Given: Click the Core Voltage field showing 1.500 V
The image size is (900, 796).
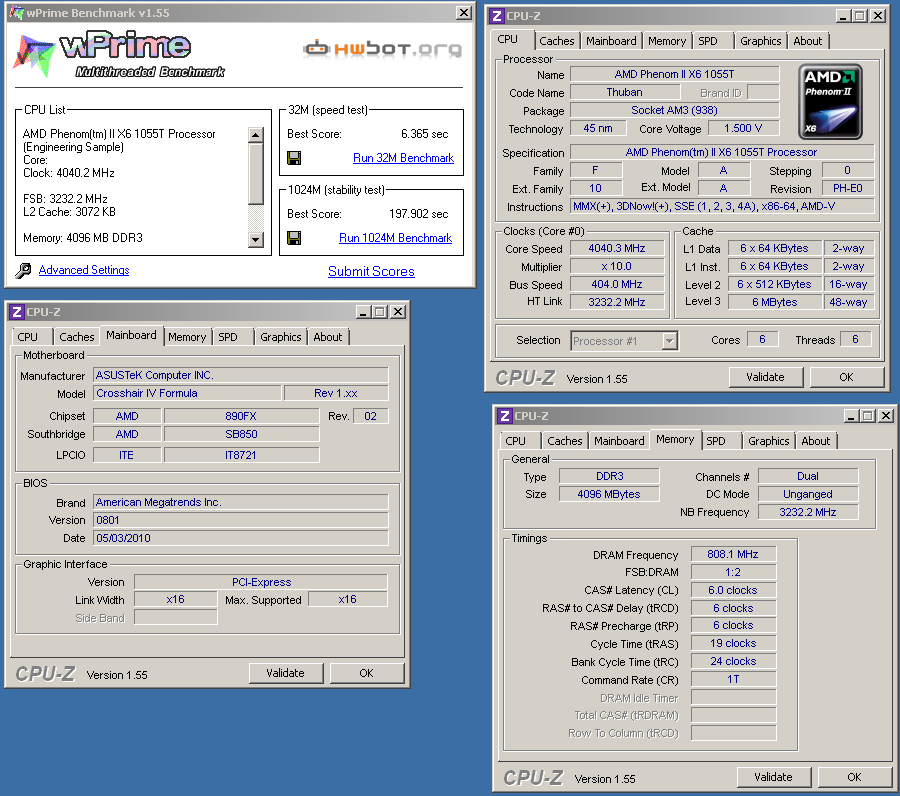Looking at the screenshot, I should [743, 129].
